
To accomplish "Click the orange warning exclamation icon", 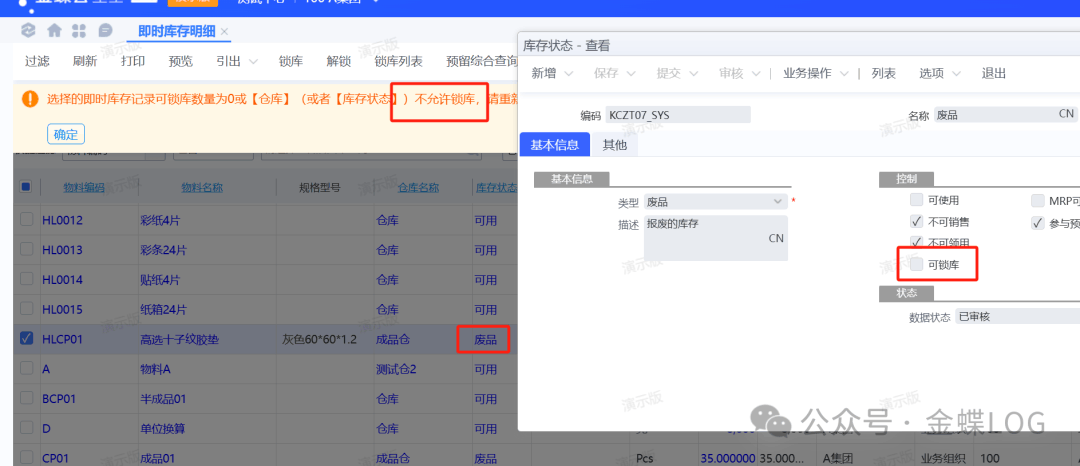I will [30, 99].
